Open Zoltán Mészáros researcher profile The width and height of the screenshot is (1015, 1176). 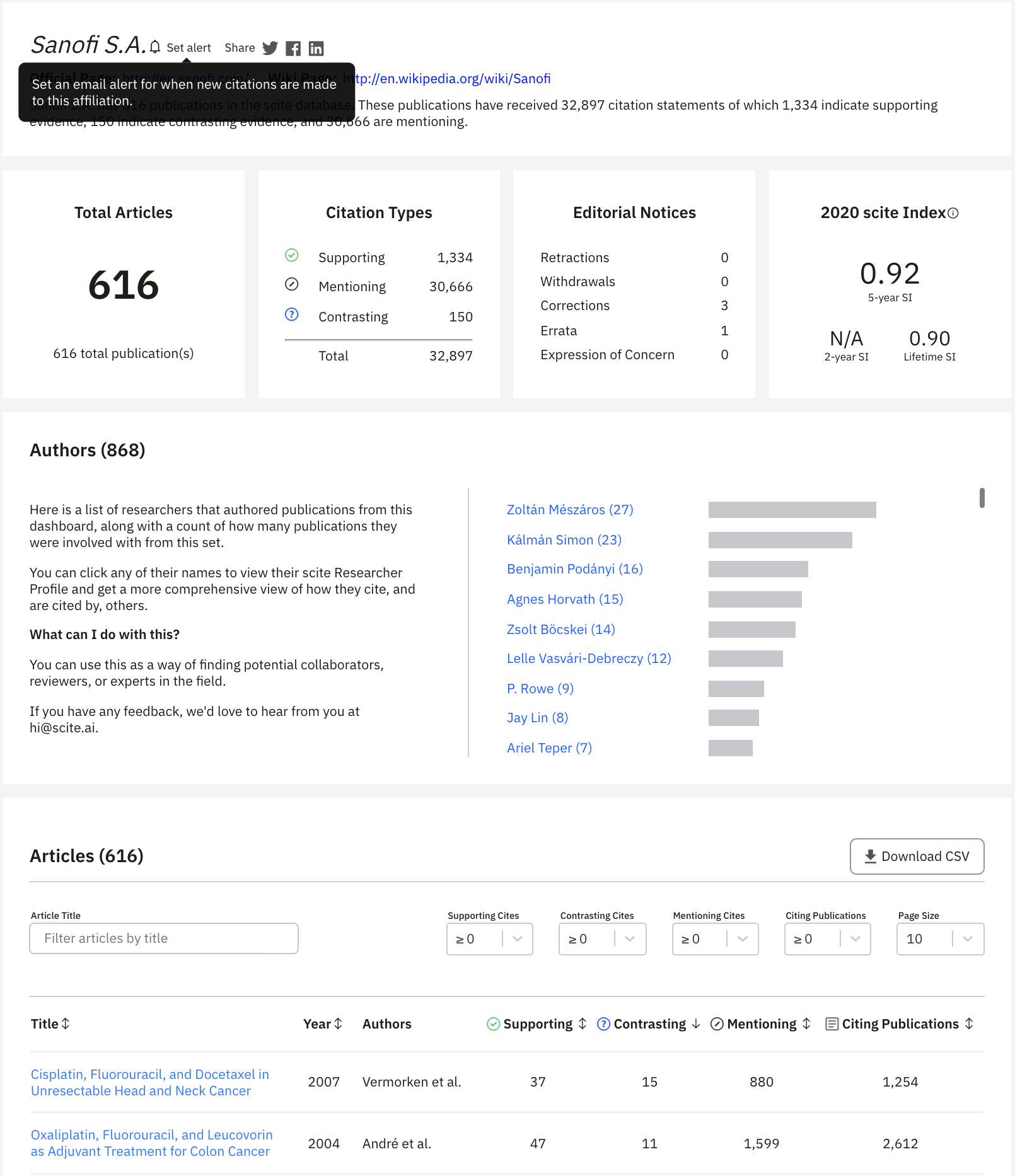(x=570, y=510)
